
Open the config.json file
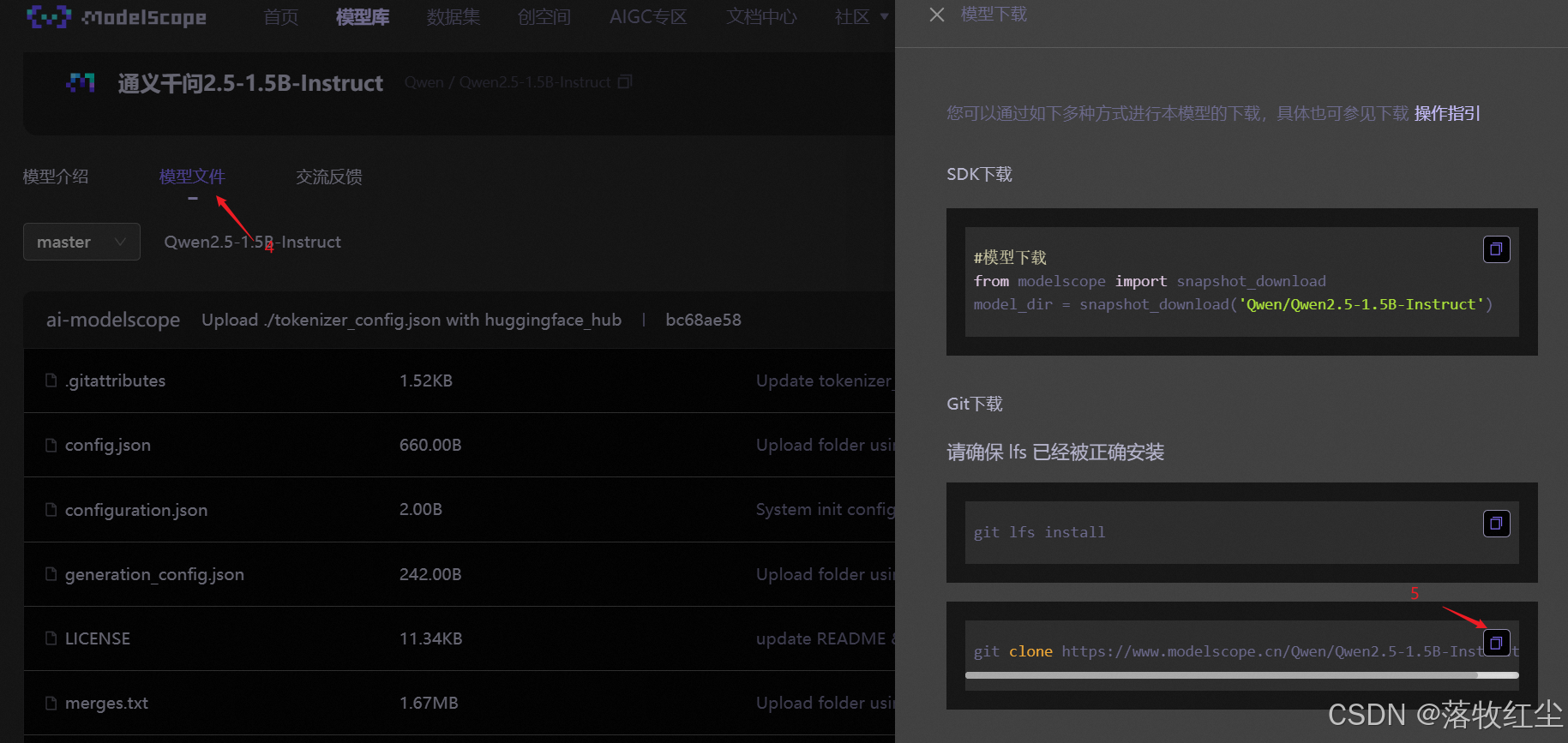point(108,445)
